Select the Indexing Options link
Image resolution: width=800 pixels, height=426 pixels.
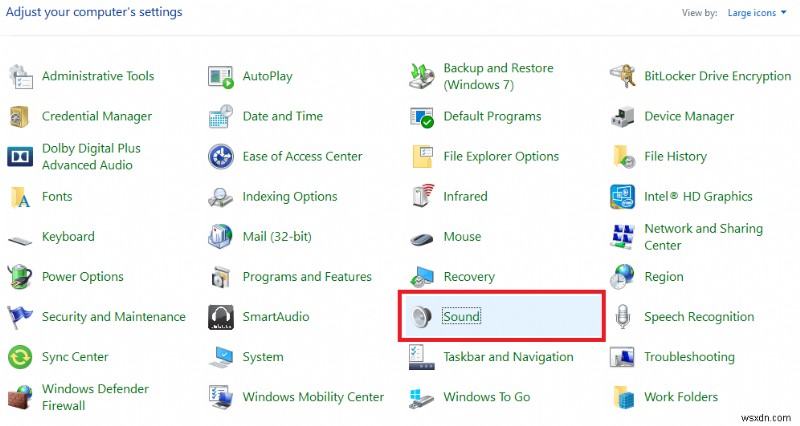290,197
